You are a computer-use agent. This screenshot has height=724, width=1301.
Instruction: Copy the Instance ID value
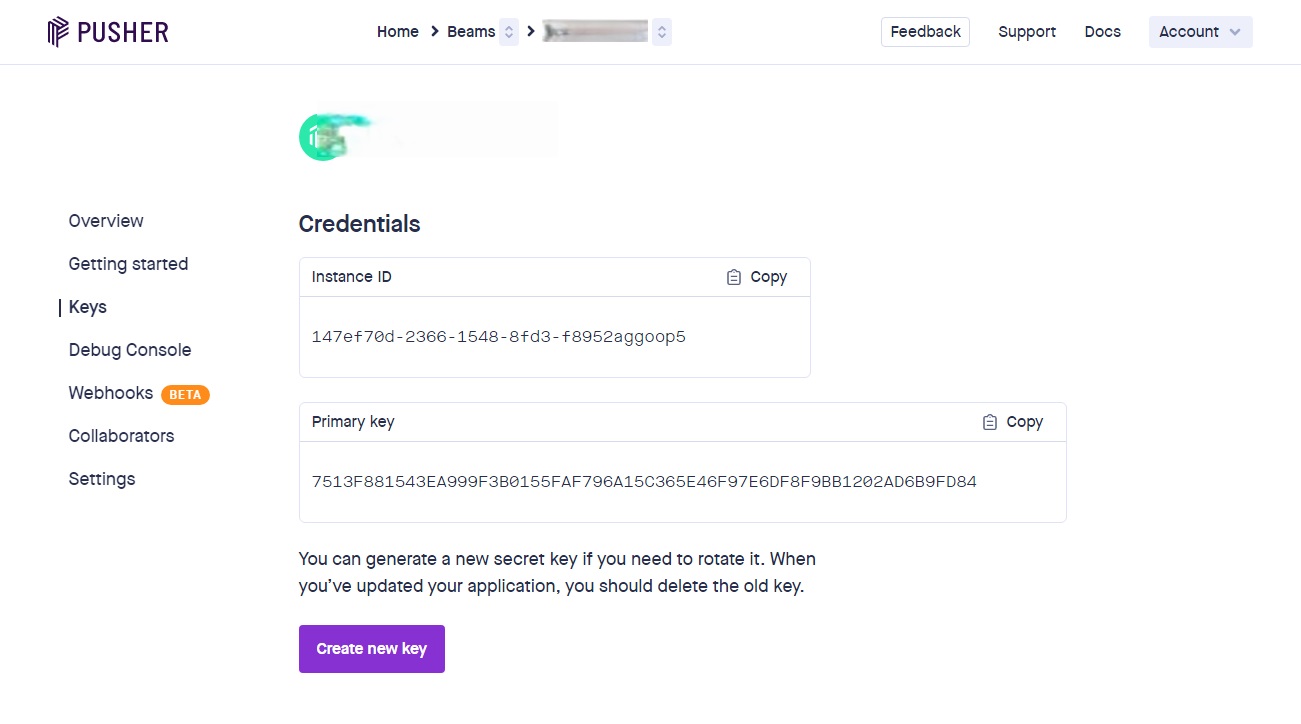[757, 277]
